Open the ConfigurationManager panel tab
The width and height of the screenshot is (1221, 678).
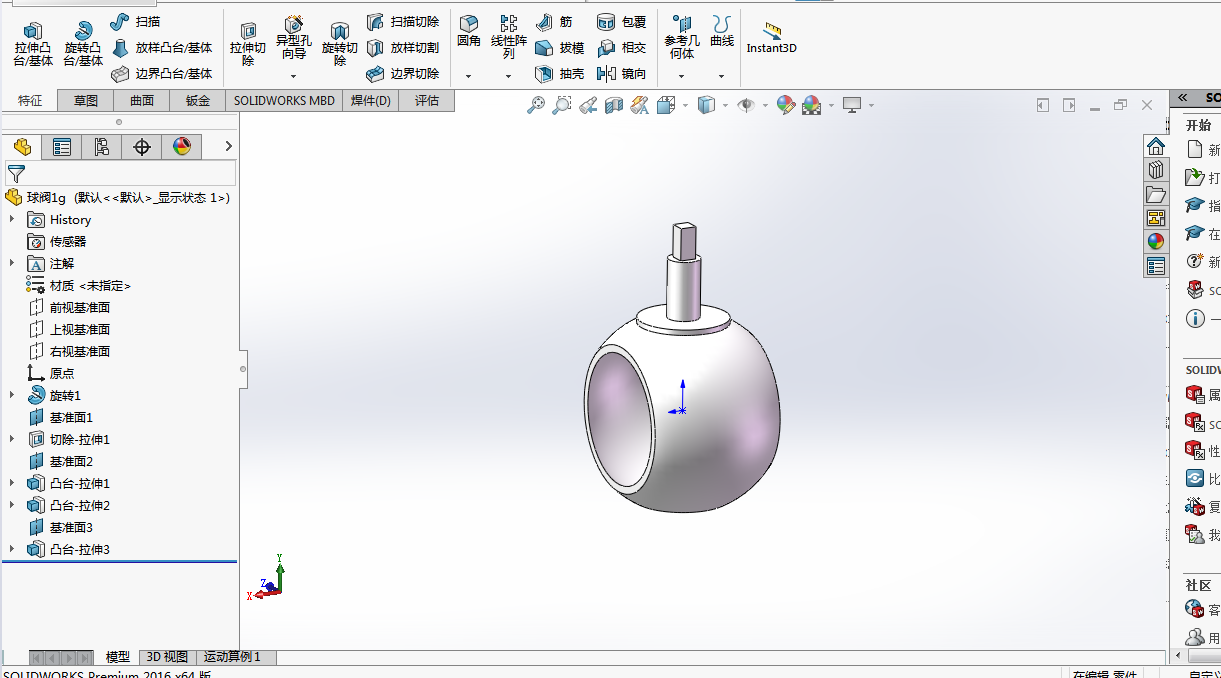click(102, 147)
